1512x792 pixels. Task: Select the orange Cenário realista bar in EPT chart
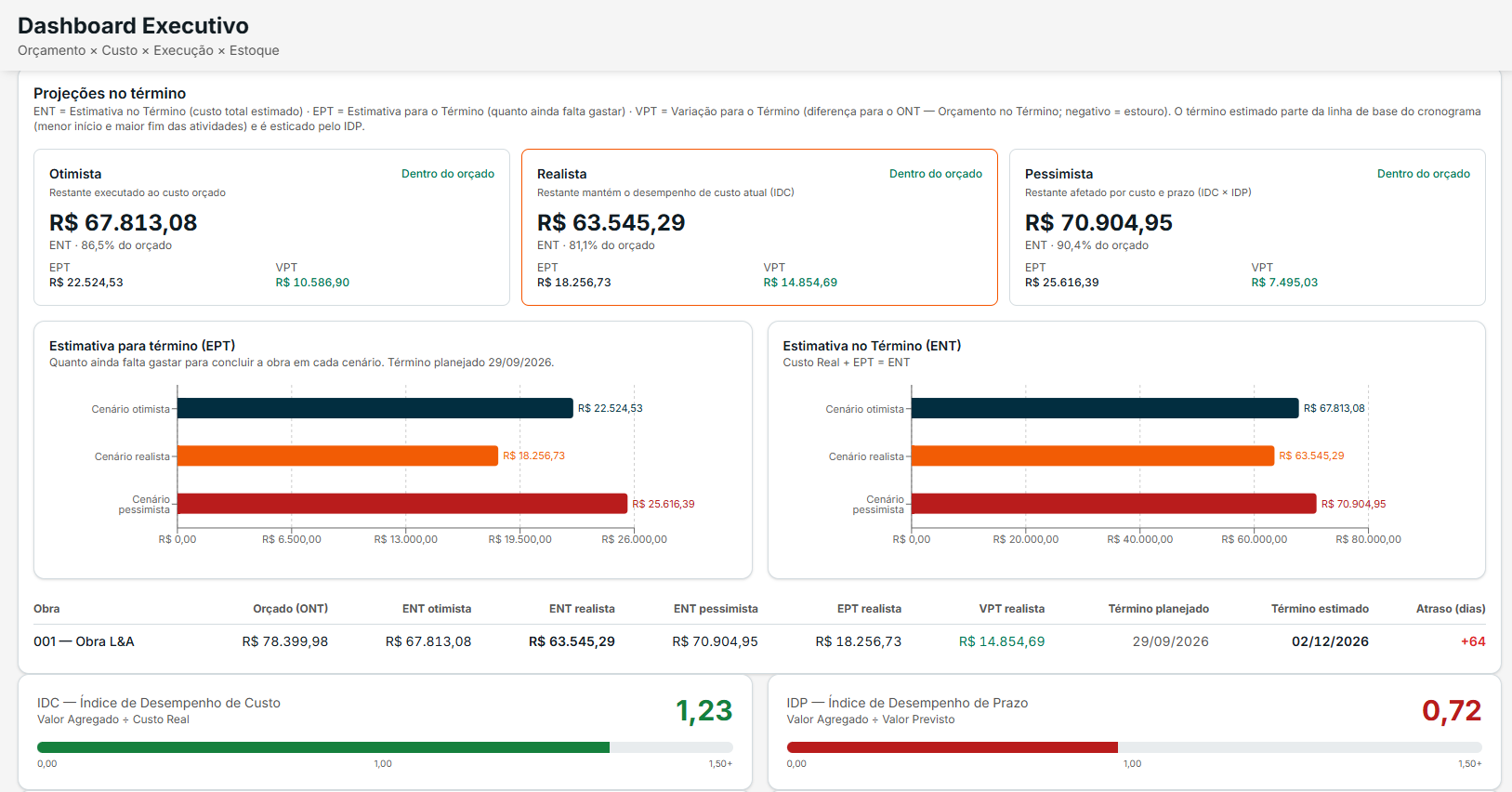pyautogui.click(x=337, y=455)
